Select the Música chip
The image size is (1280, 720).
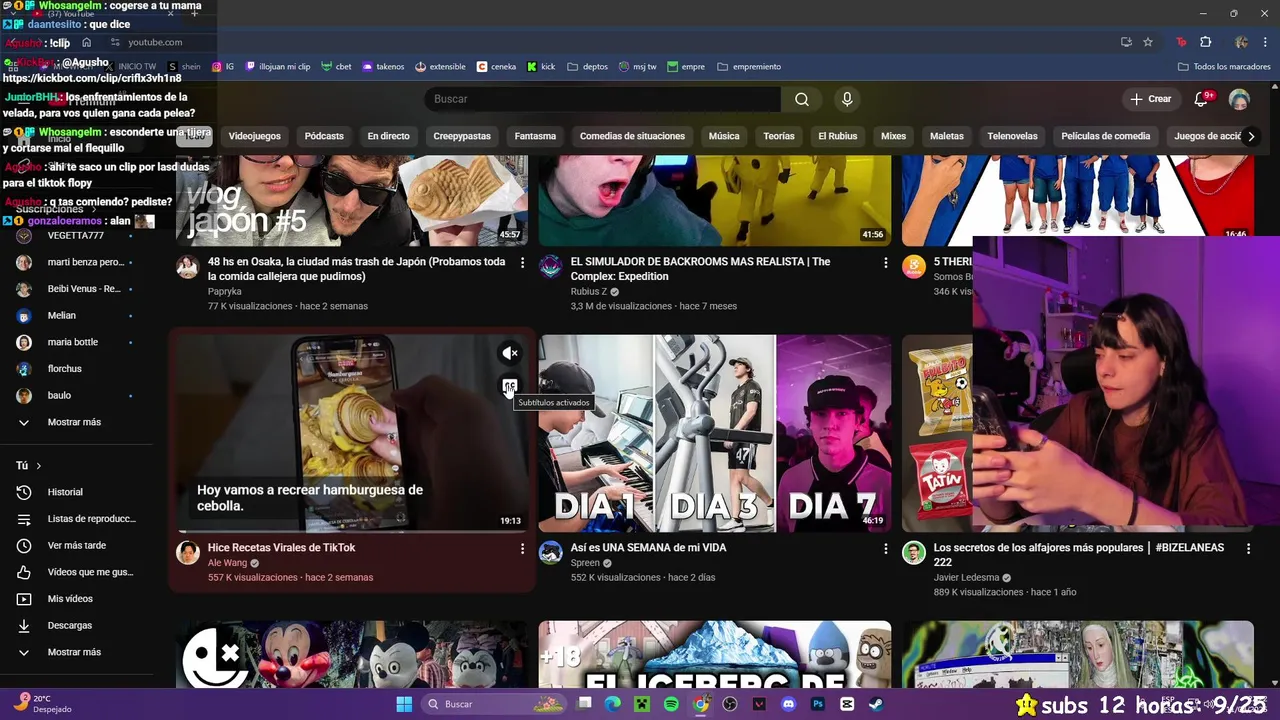[x=724, y=136]
